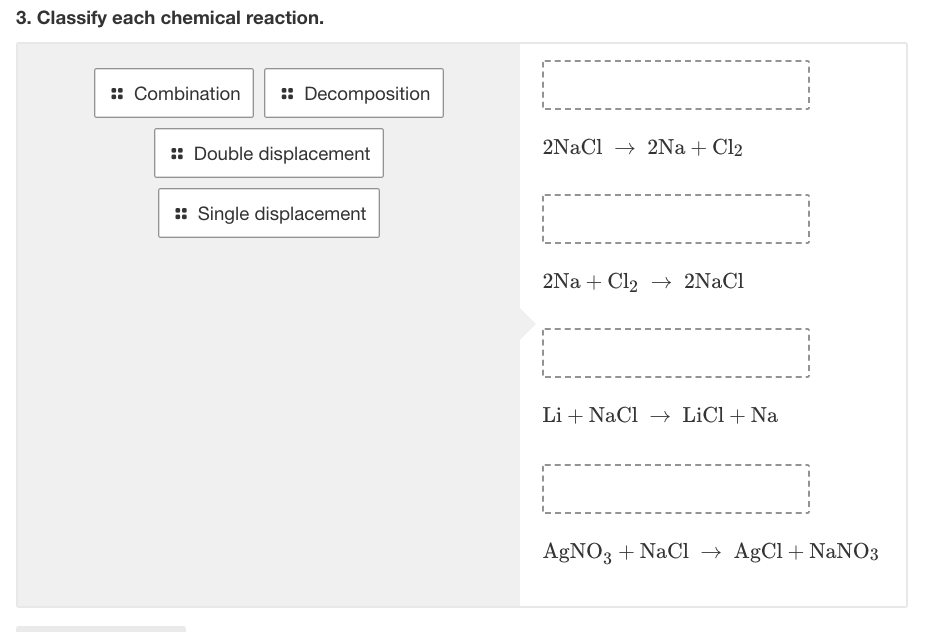This screenshot has height=632, width=946.
Task: Click the answer box above 2Na + Cl2 combination equation
Action: pyautogui.click(x=675, y=218)
